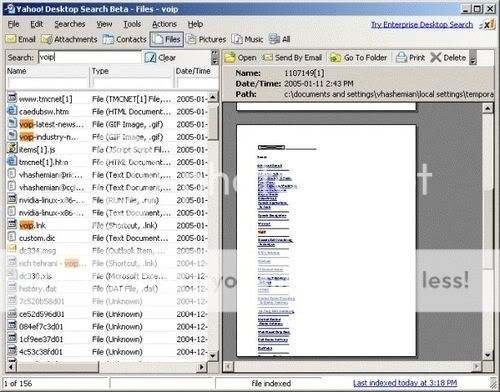Click the icon beside caedubsw.htm
The image size is (500, 392).
(x=12, y=110)
